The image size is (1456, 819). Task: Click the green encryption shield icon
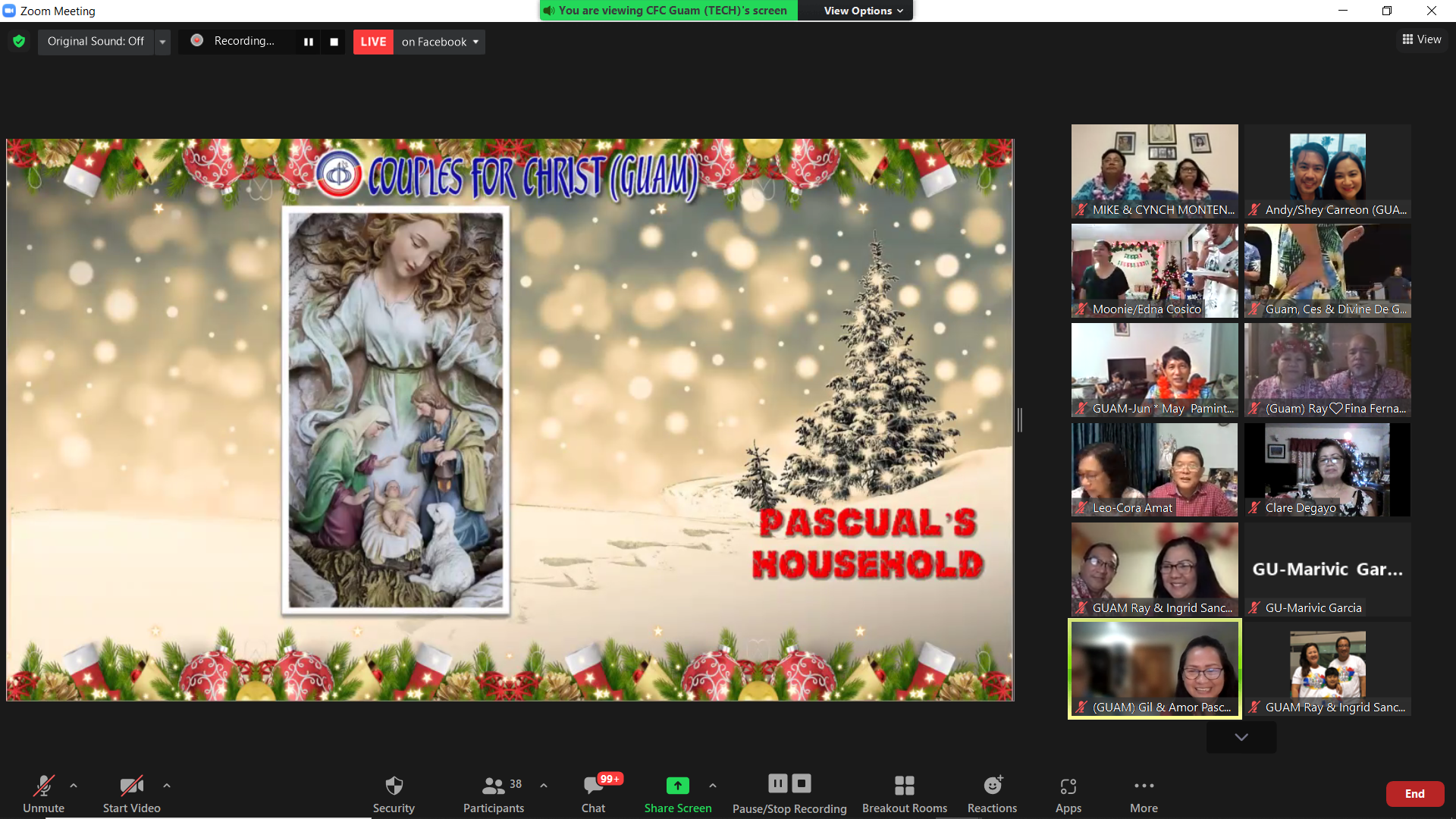click(19, 41)
